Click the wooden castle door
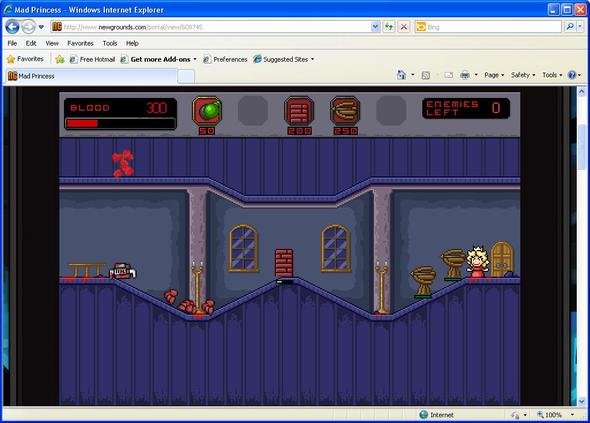This screenshot has height=423, width=590. pyautogui.click(x=502, y=259)
